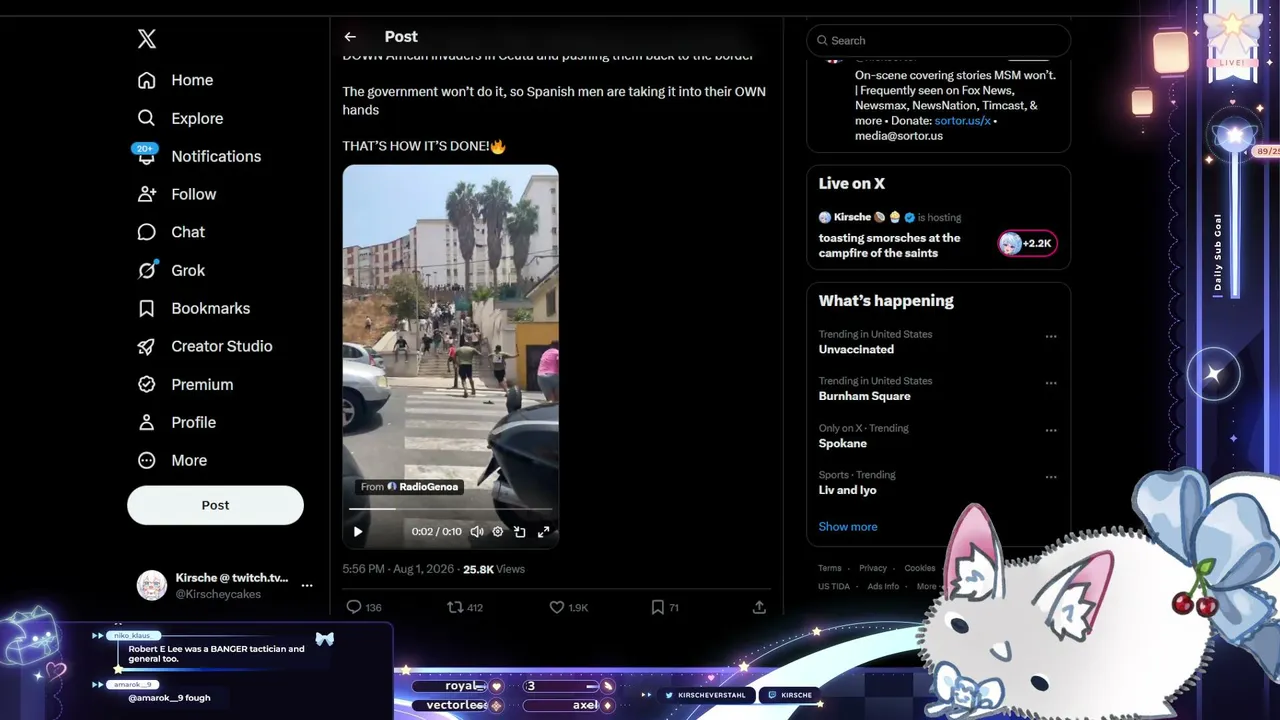
Task: Click the Kirsche host name in Live on X
Action: tap(852, 217)
